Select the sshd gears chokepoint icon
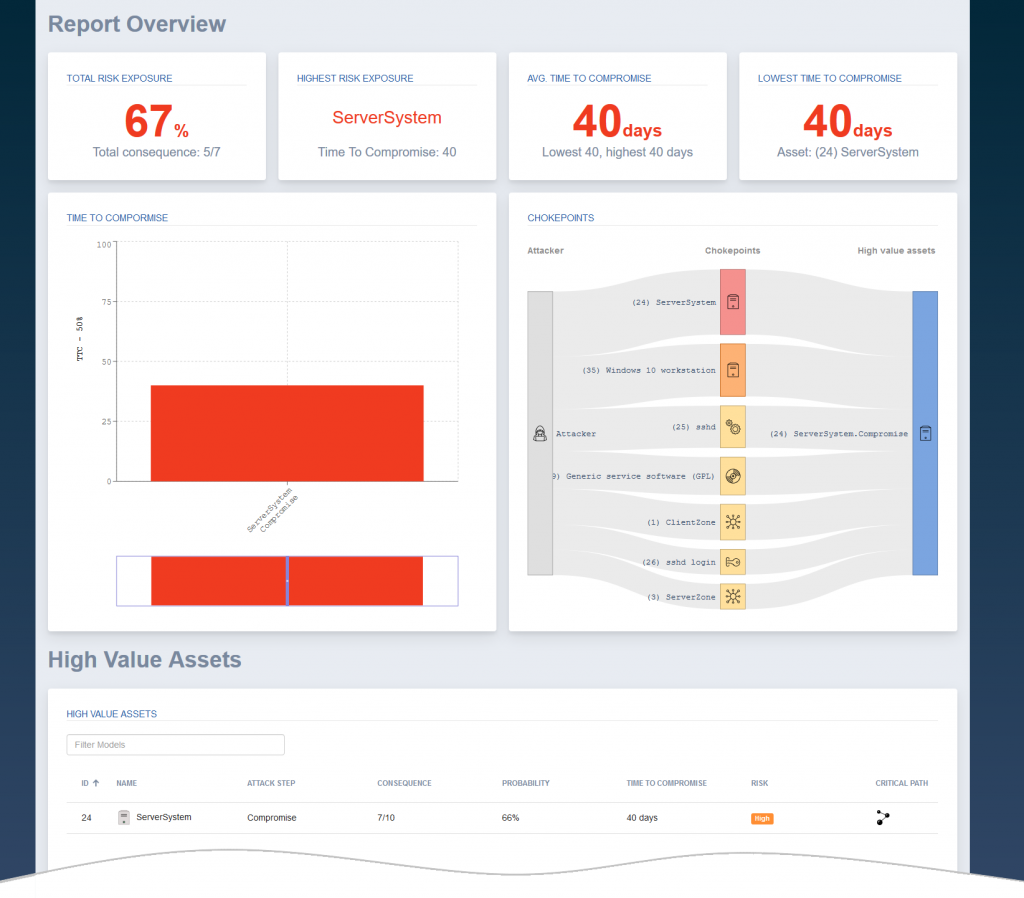 (x=733, y=427)
